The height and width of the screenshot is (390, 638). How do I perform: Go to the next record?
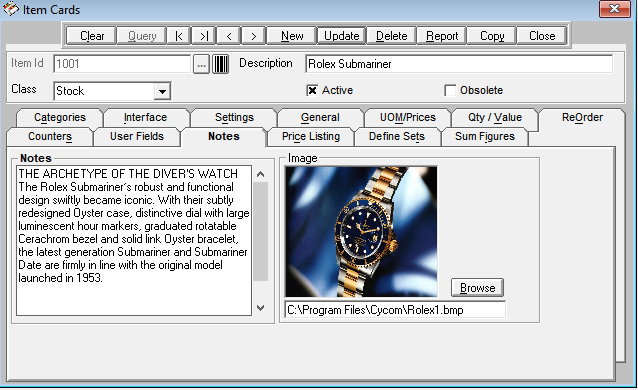pos(253,36)
